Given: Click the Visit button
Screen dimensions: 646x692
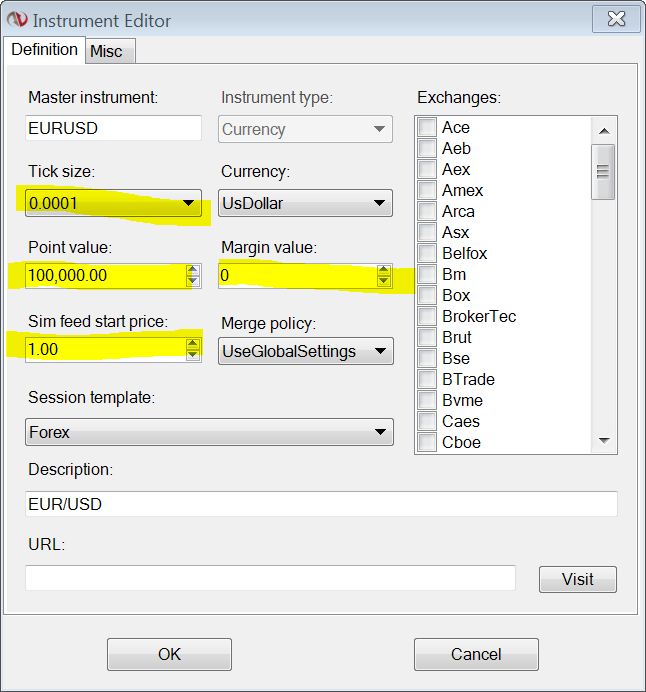Looking at the screenshot, I should coord(577,579).
